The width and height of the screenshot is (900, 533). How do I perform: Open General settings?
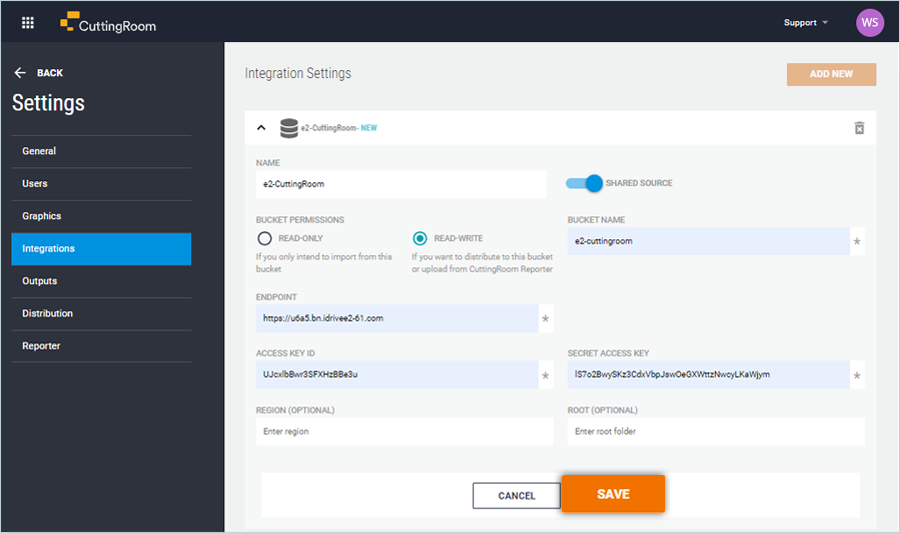(101, 151)
